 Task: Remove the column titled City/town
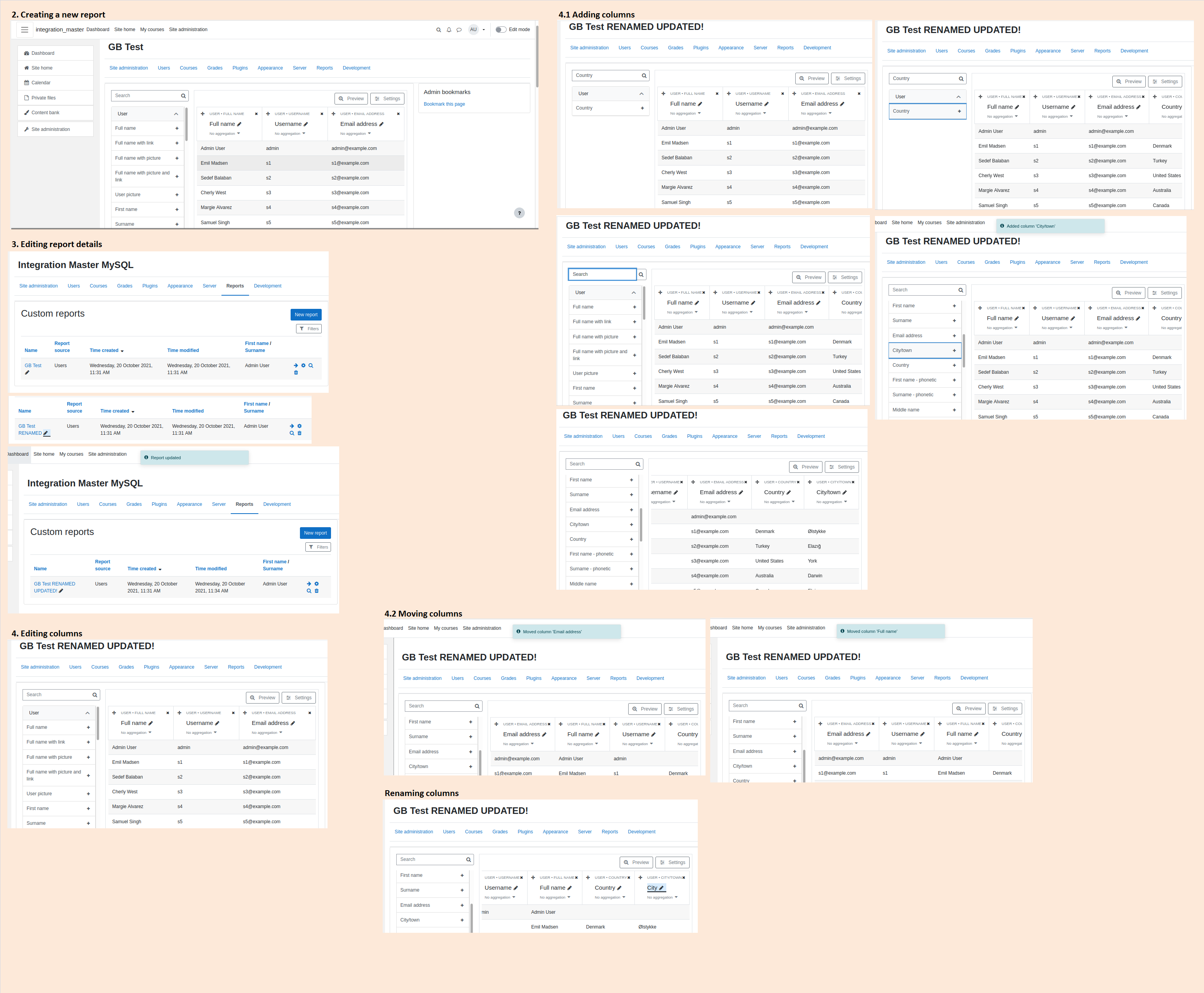tap(853, 482)
